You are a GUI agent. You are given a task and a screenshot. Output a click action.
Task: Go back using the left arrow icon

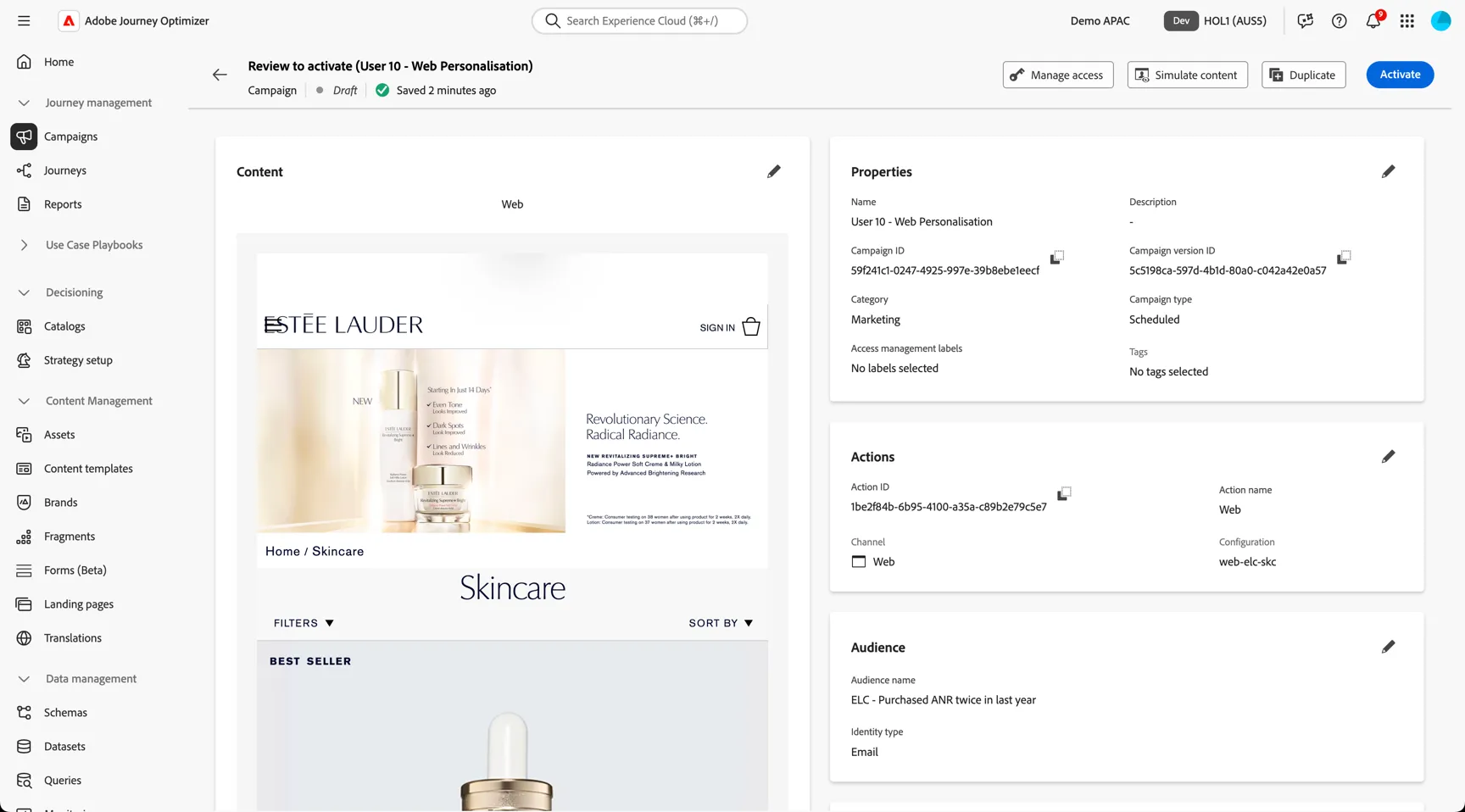click(x=220, y=75)
